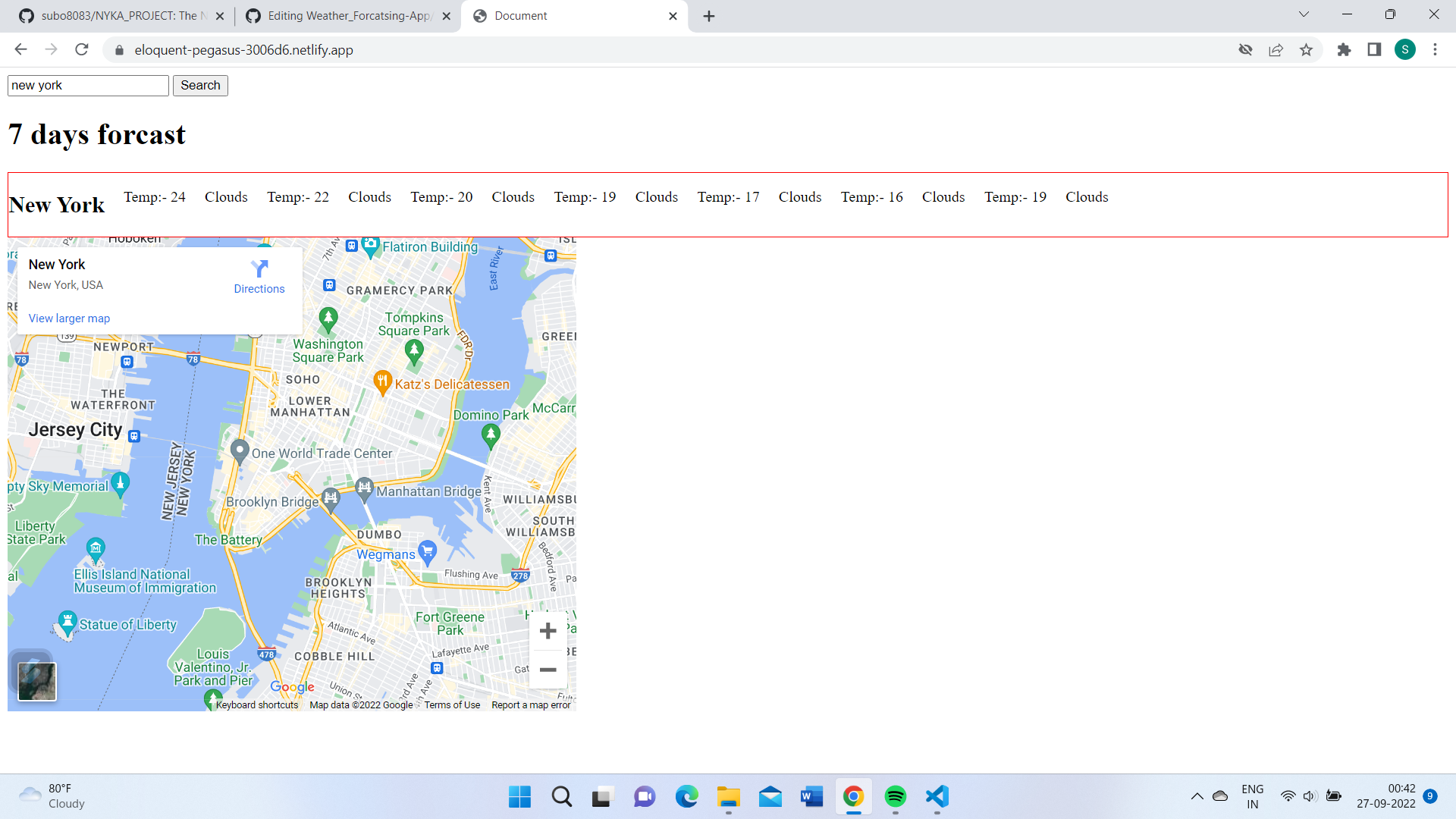The image size is (1456, 819).
Task: Open the browser Extensions puzzle icon
Action: click(x=1344, y=49)
